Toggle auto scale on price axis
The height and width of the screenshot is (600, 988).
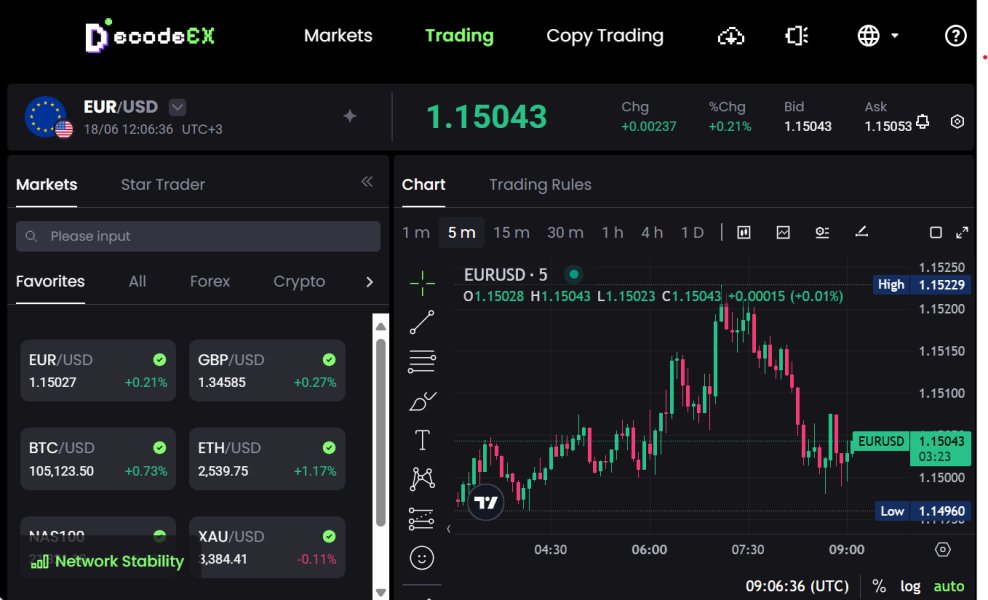tap(948, 586)
